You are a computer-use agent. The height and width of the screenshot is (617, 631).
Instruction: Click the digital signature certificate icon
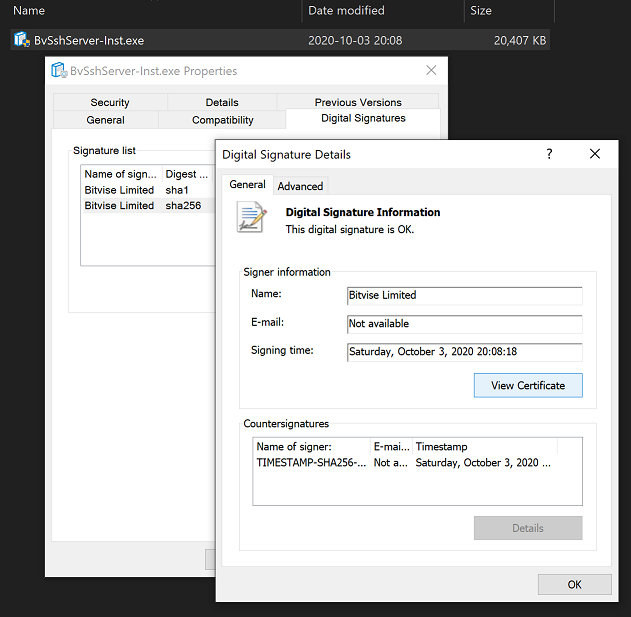coord(252,217)
